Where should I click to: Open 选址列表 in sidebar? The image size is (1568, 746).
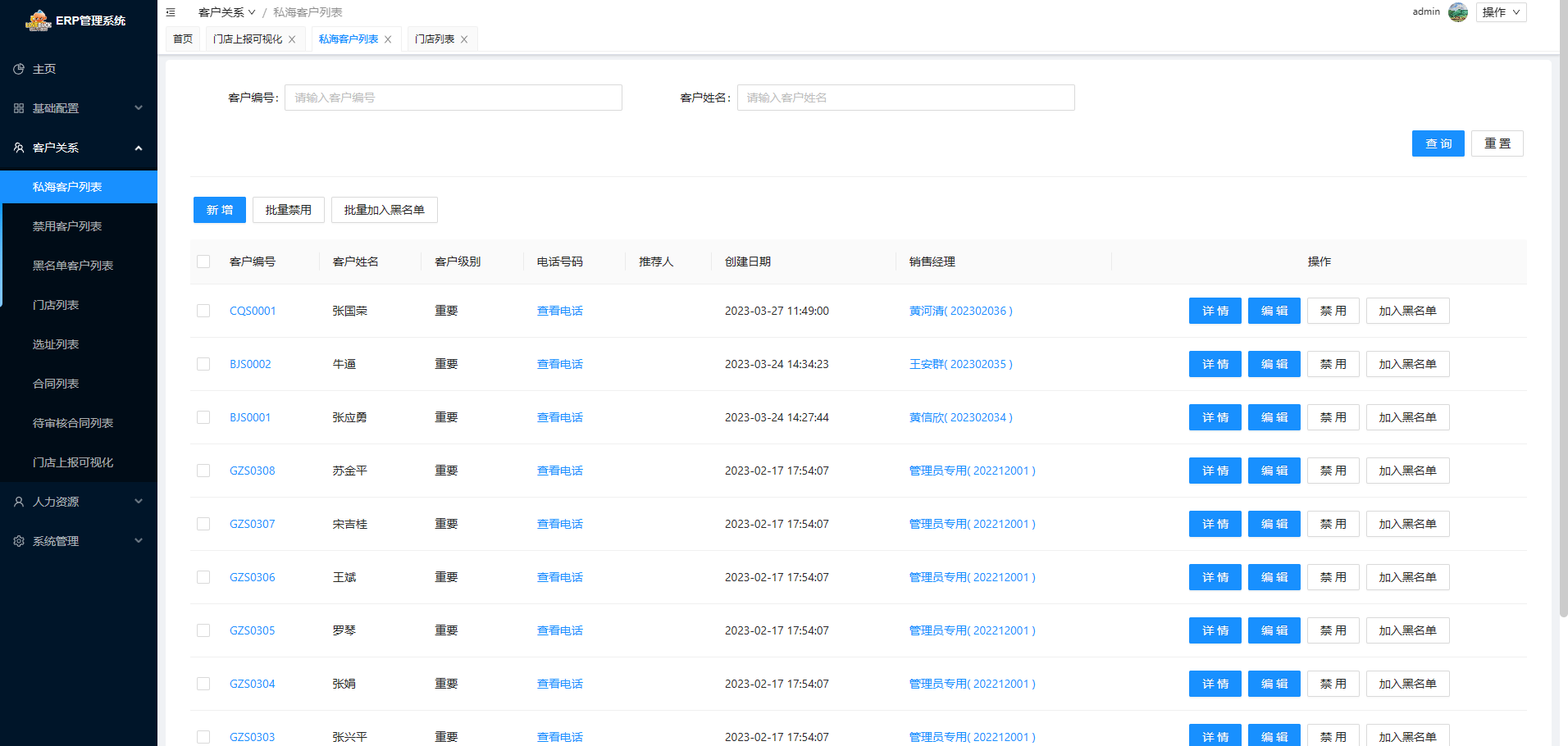pos(79,344)
